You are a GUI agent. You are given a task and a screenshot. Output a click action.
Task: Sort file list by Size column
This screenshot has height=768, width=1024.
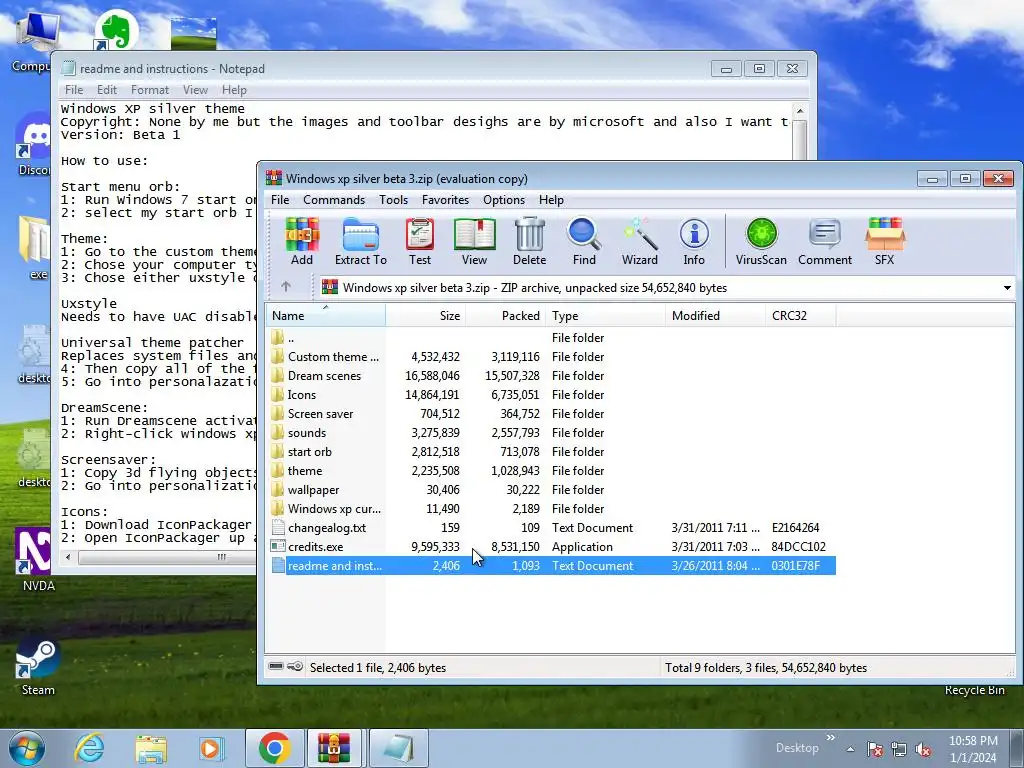point(425,315)
